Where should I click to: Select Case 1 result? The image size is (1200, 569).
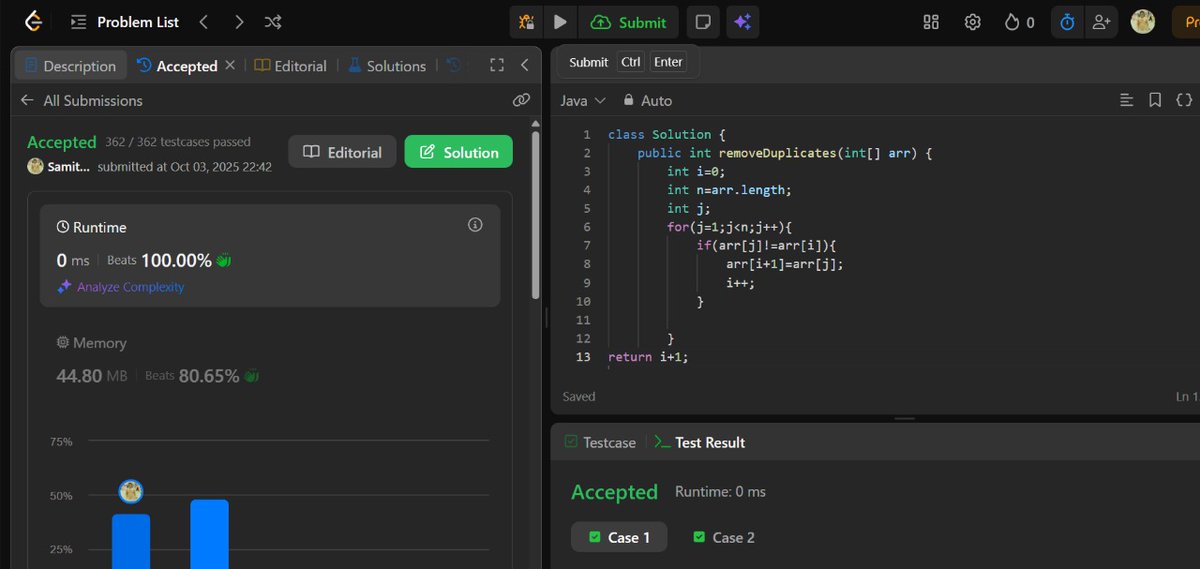tap(620, 537)
